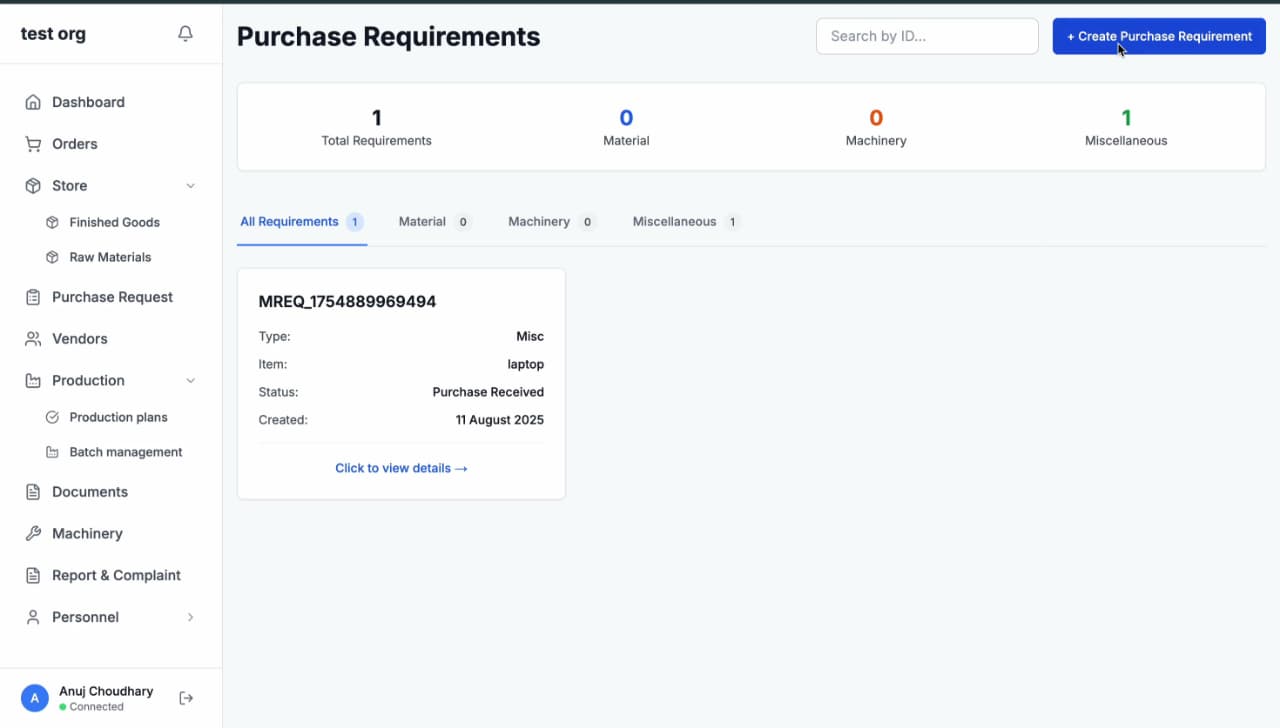Collapse the Production section chevron
Image resolution: width=1280 pixels, height=728 pixels.
tap(191, 381)
